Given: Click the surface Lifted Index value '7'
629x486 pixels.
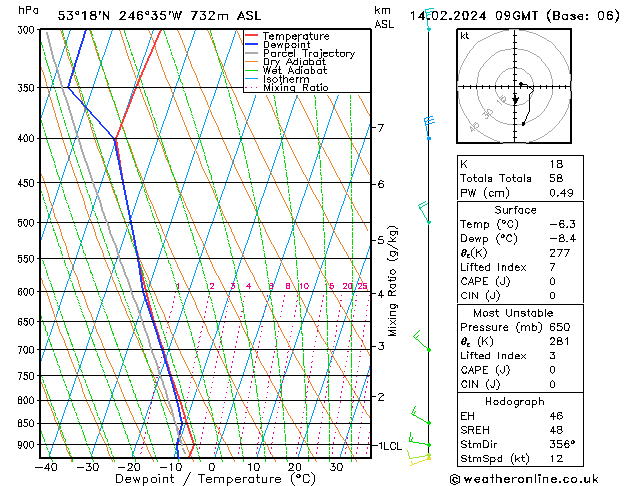Looking at the screenshot, I should click(x=553, y=267).
